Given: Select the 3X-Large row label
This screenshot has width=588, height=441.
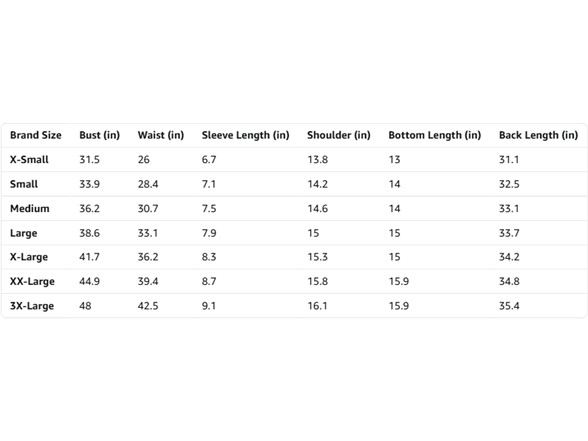Looking at the screenshot, I should 32,306.
